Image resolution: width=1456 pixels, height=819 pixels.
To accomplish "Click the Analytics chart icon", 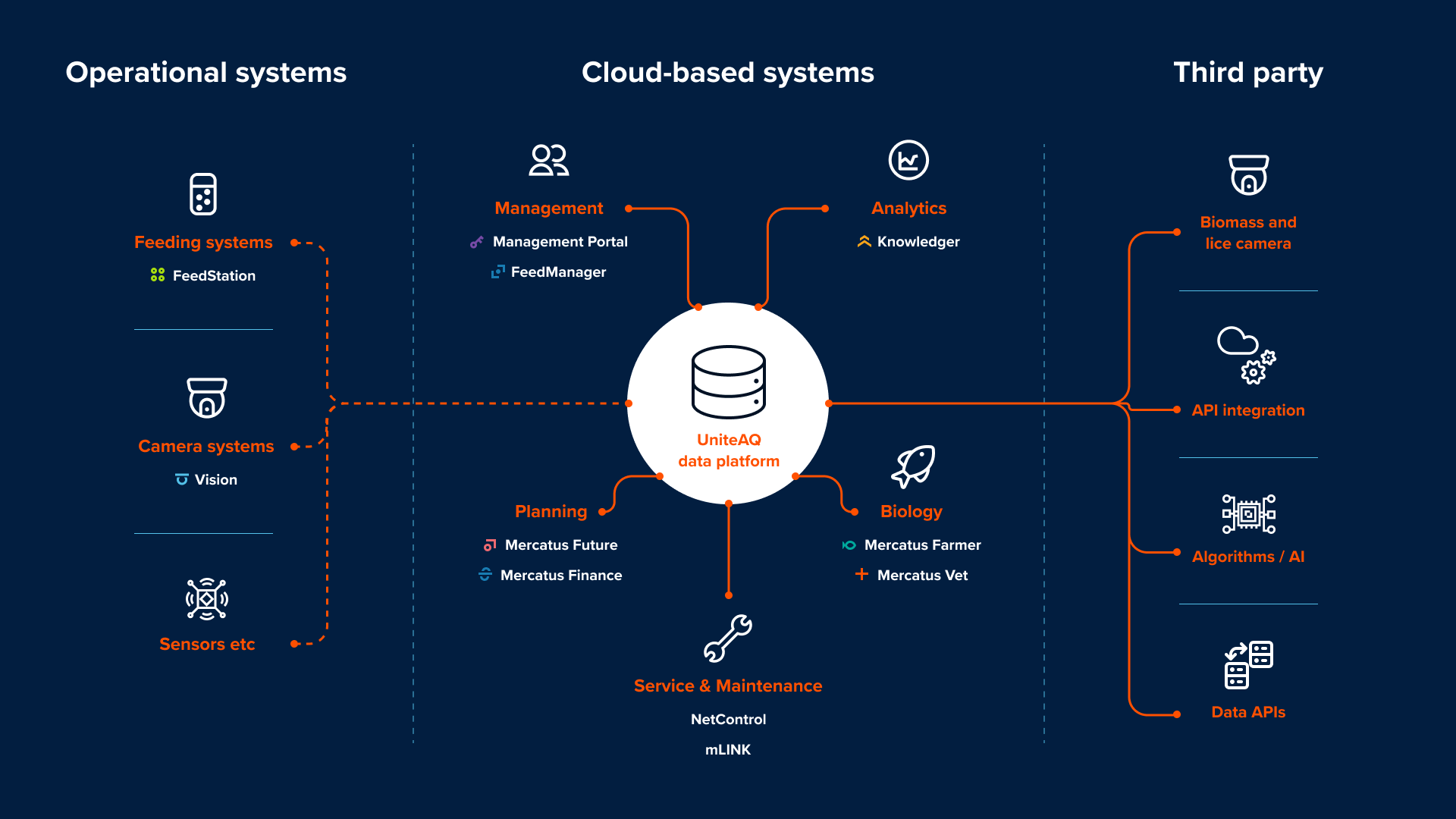I will (x=908, y=160).
